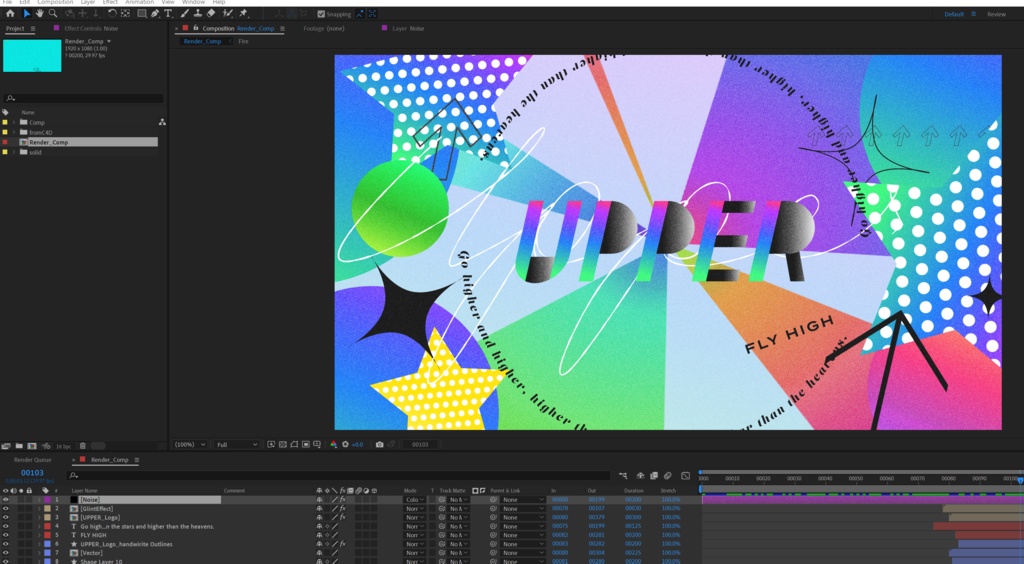The width and height of the screenshot is (1024, 564).
Task: Click the snapshot camera icon in viewer
Action: 379,445
